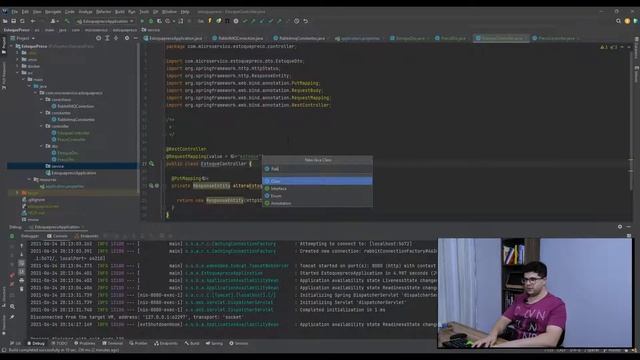640x360 pixels.
Task: Click the gutter icon beside EstoqueController class
Action: (x=151, y=164)
